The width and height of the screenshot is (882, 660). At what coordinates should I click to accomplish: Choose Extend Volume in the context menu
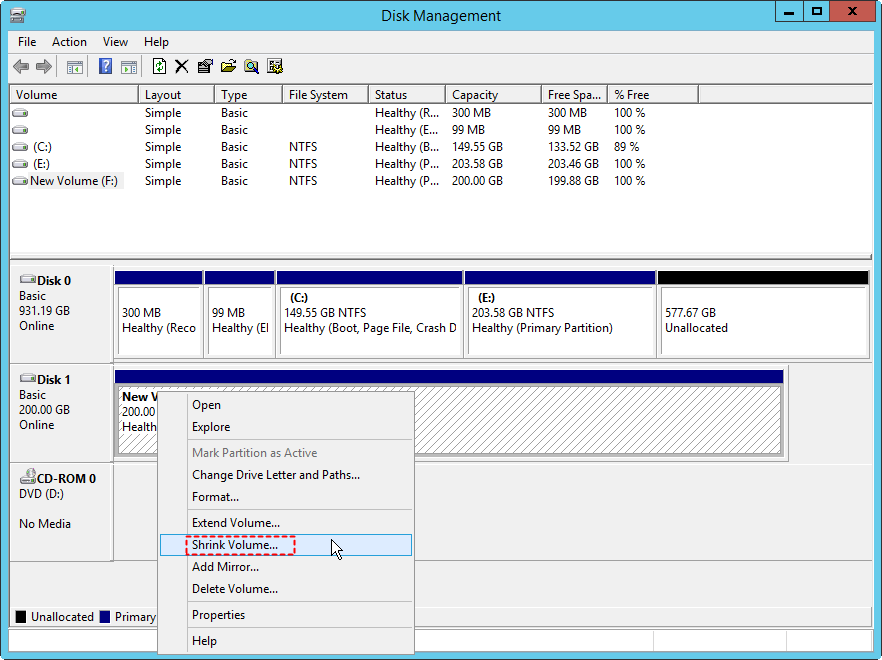(236, 523)
